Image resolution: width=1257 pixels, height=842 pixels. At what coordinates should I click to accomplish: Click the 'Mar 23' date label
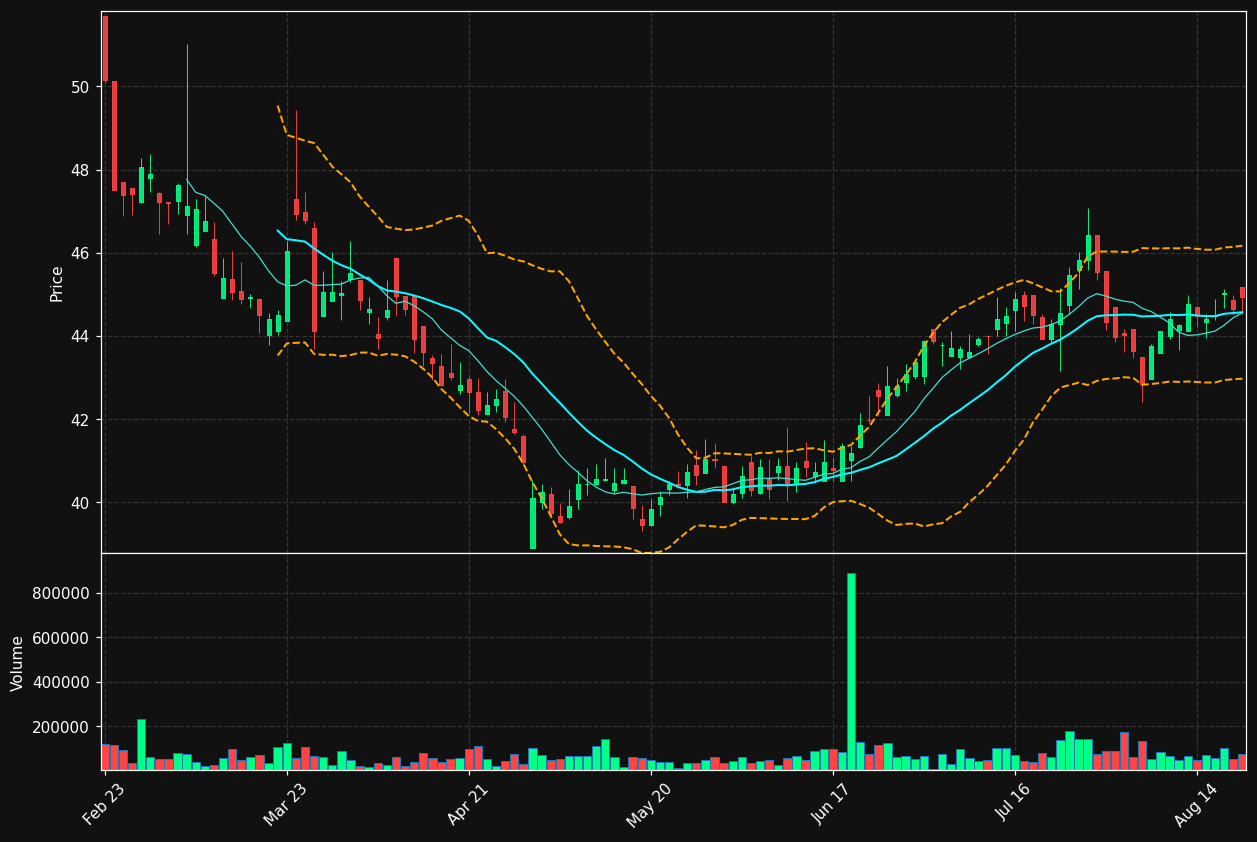(286, 804)
